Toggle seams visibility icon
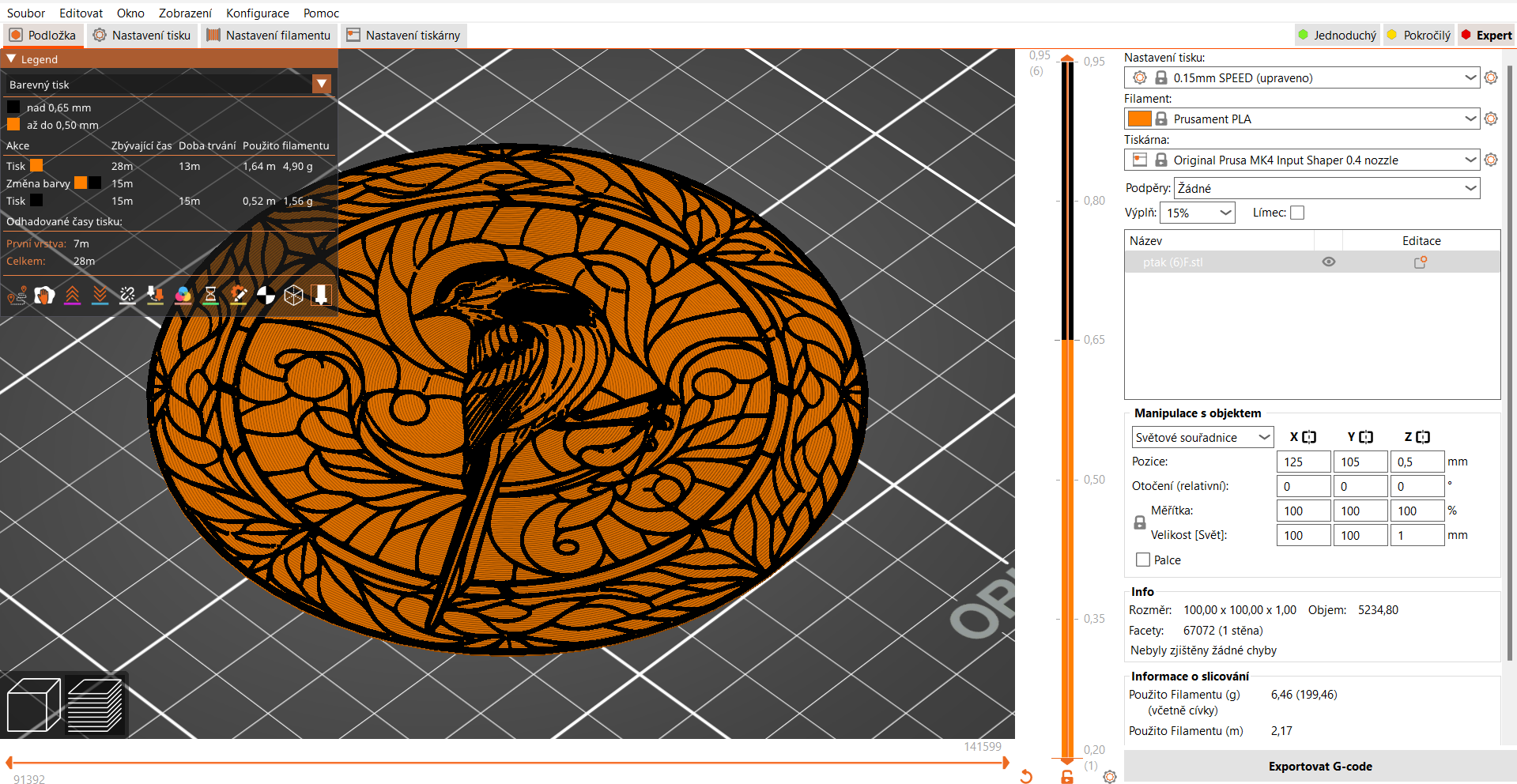 127,296
